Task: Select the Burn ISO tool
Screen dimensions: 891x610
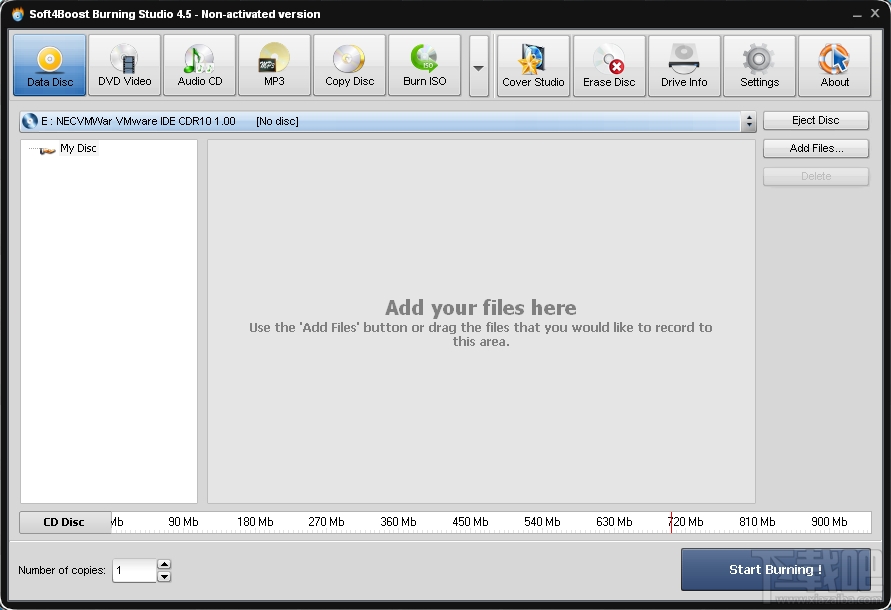Action: pos(424,65)
